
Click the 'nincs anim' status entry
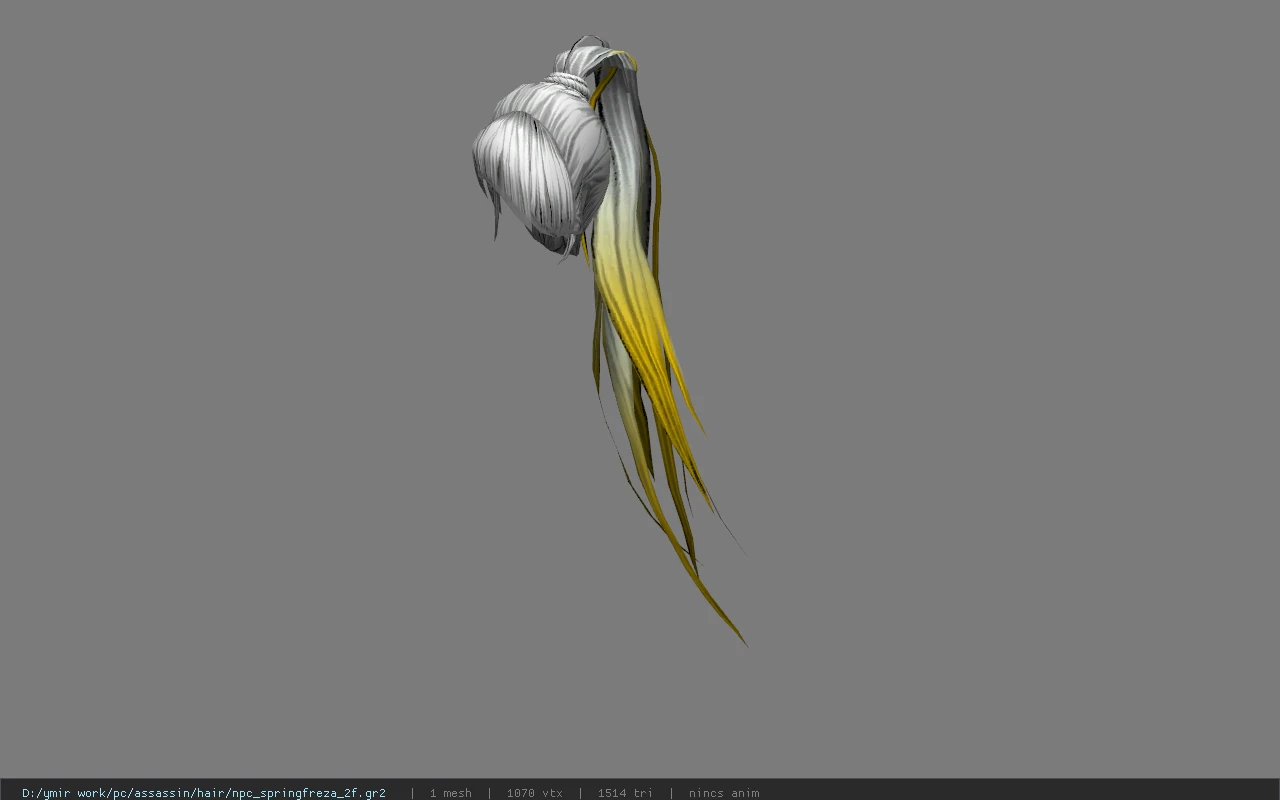724,793
